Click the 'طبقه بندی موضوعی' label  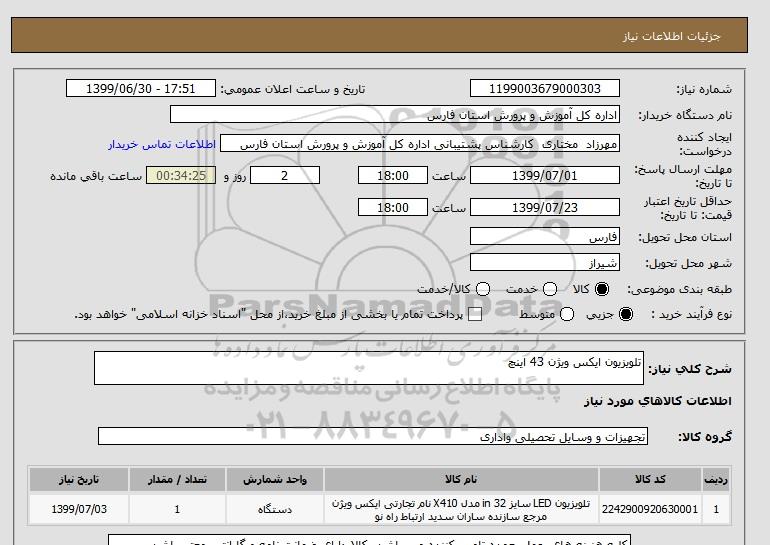[680, 290]
